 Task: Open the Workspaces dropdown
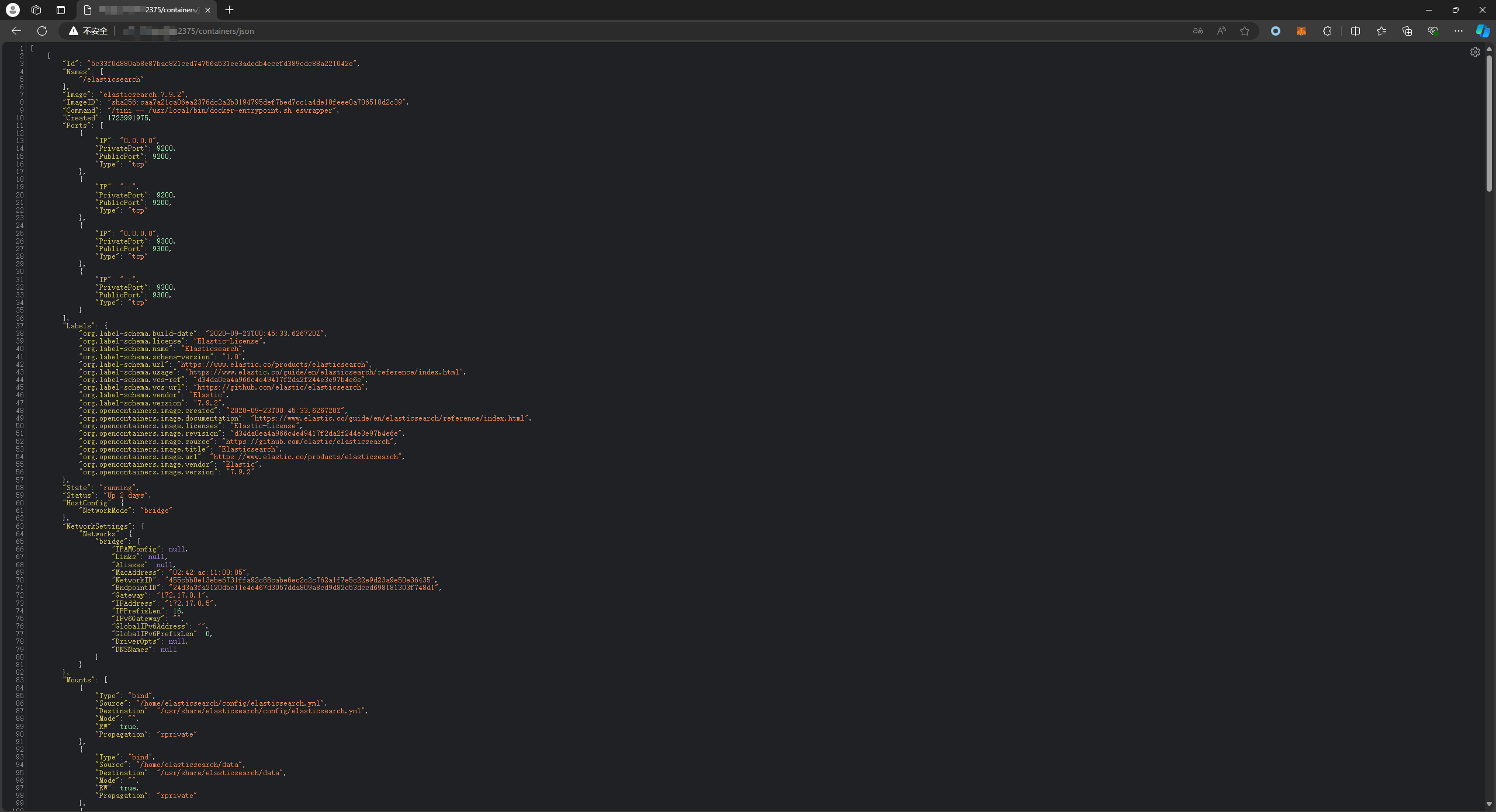pos(36,10)
